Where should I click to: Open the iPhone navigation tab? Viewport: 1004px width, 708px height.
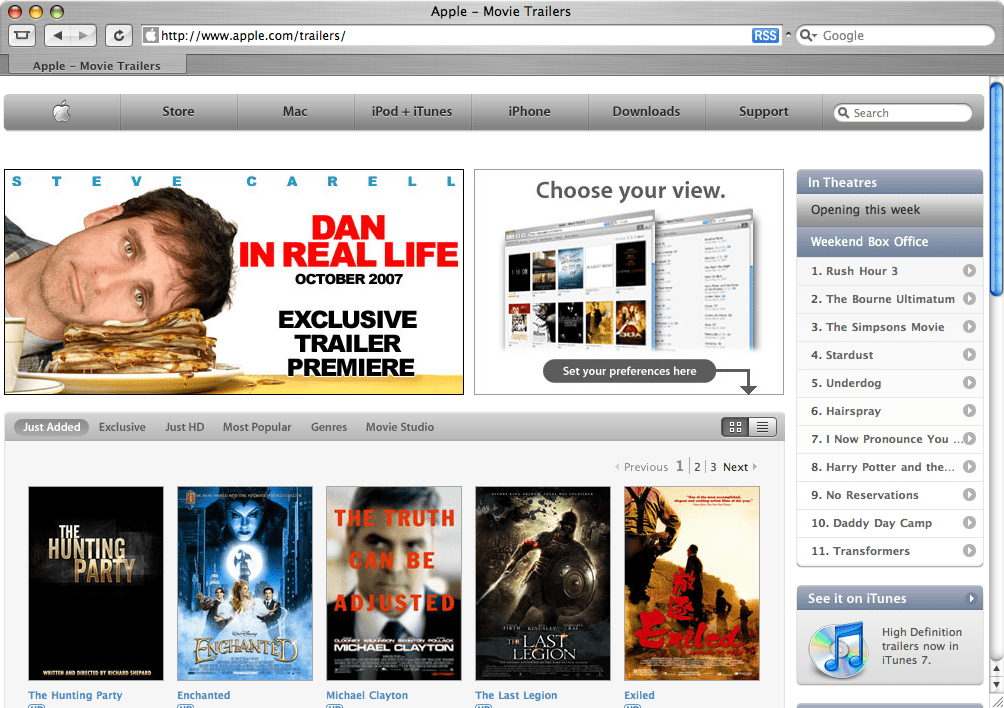[x=530, y=111]
